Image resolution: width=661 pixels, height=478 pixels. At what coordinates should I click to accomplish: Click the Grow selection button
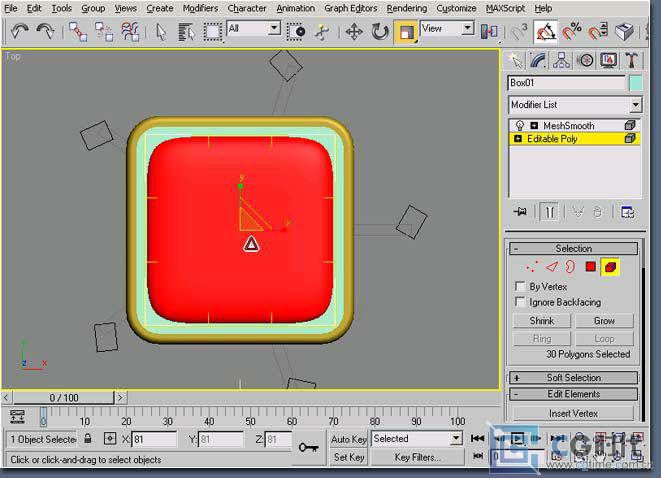[604, 321]
